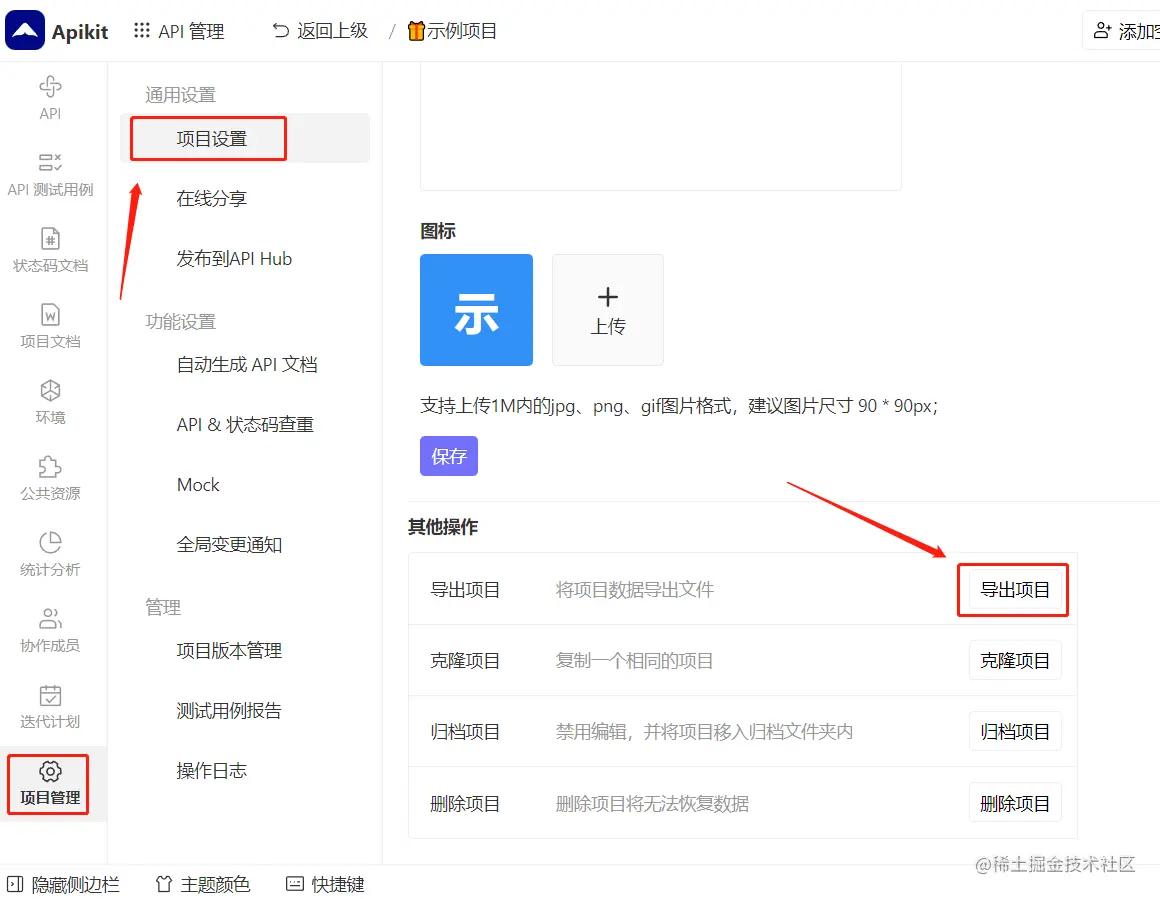
Task: Click the 图标 section label
Action: point(438,231)
